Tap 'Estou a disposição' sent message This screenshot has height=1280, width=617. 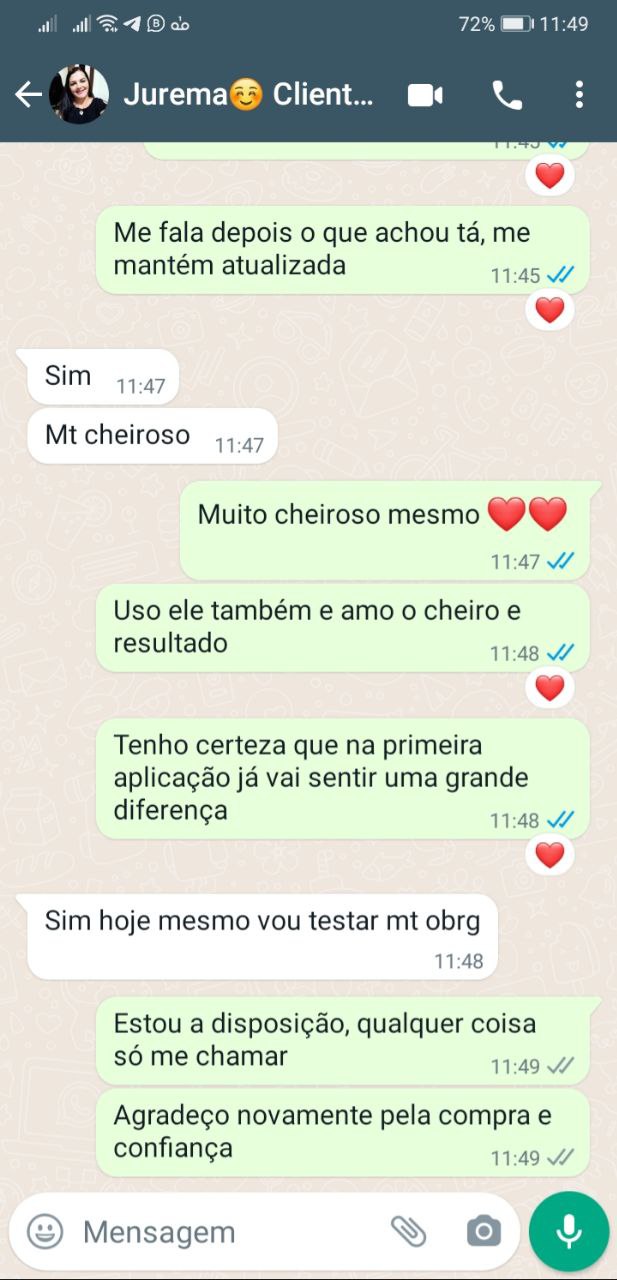(342, 1041)
